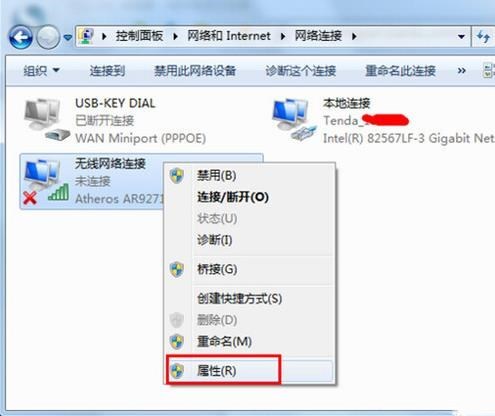This screenshot has width=495, height=416.
Task: Expand the arrow after 网络连接 breadcrumb
Action: 354,36
